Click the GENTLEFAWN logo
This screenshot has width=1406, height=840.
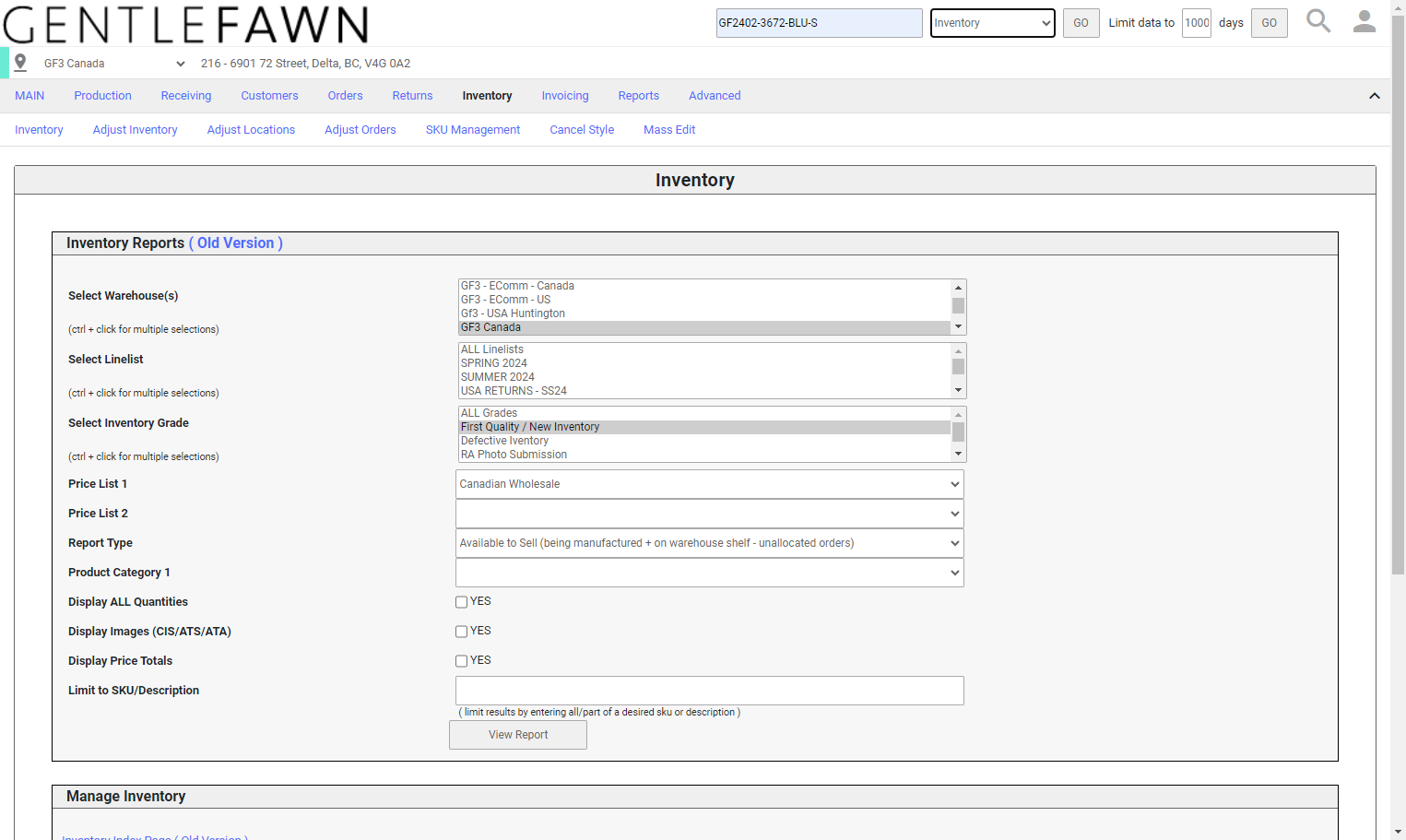pos(185,24)
